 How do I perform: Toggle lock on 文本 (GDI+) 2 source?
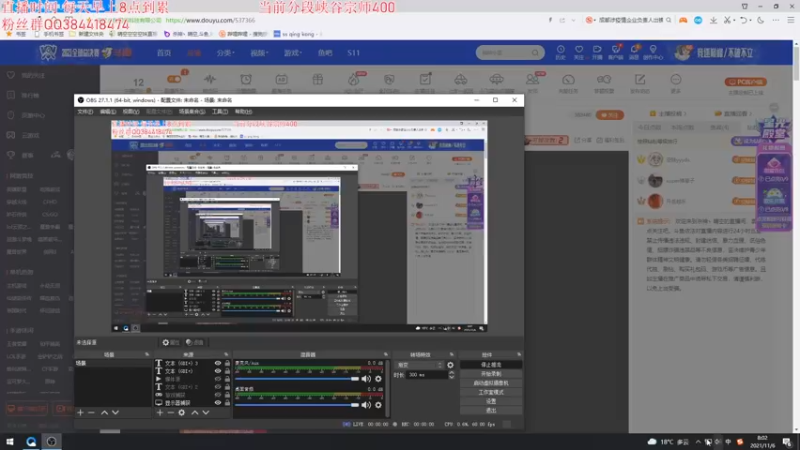227,387
